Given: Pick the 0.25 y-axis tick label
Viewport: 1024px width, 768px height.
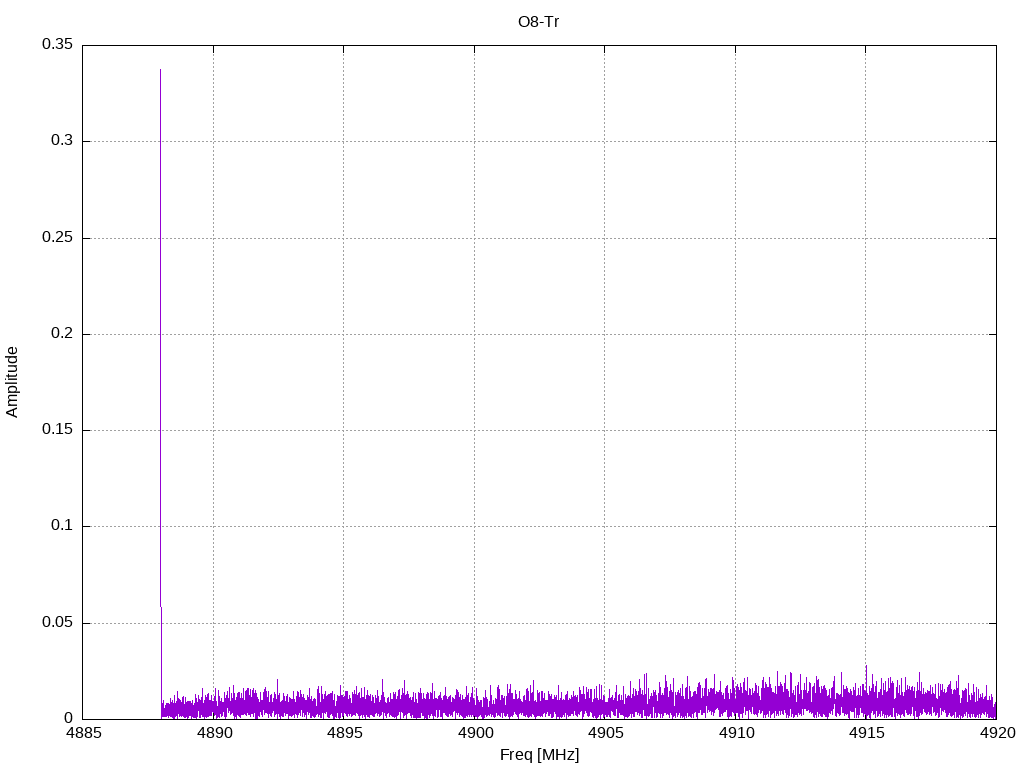Looking at the screenshot, I should 57,238.
